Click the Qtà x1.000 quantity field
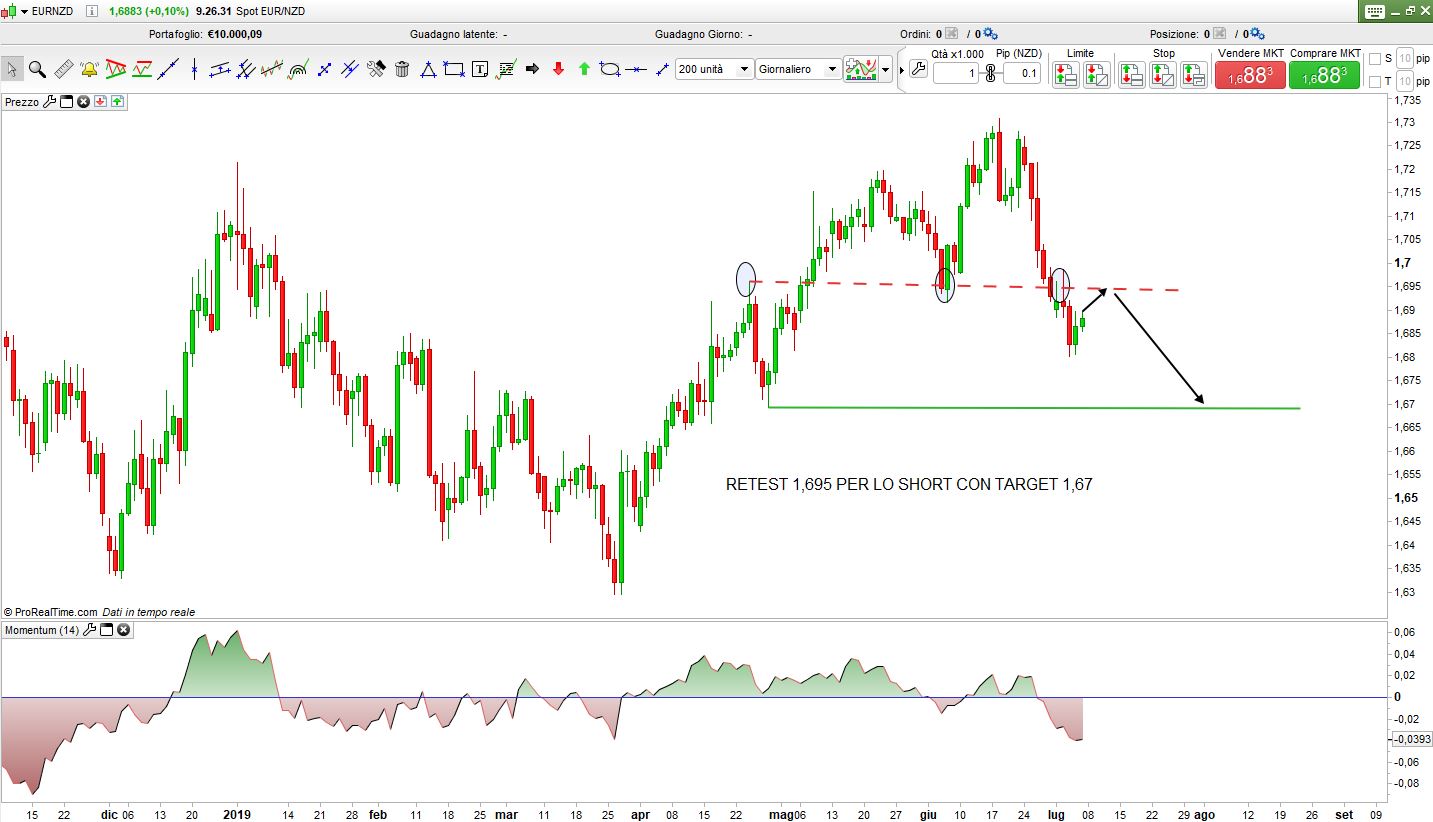 pos(955,73)
